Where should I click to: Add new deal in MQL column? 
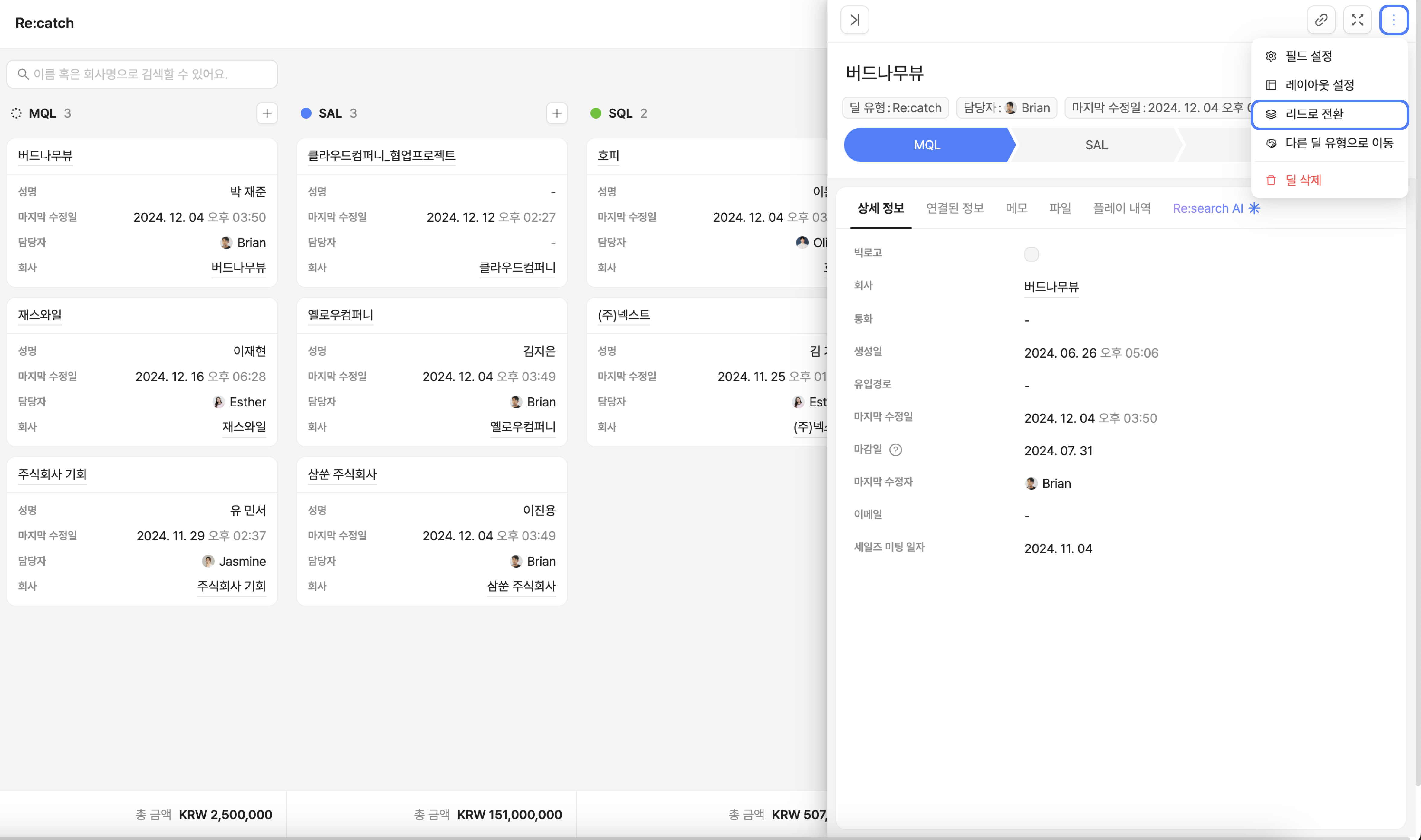[267, 113]
